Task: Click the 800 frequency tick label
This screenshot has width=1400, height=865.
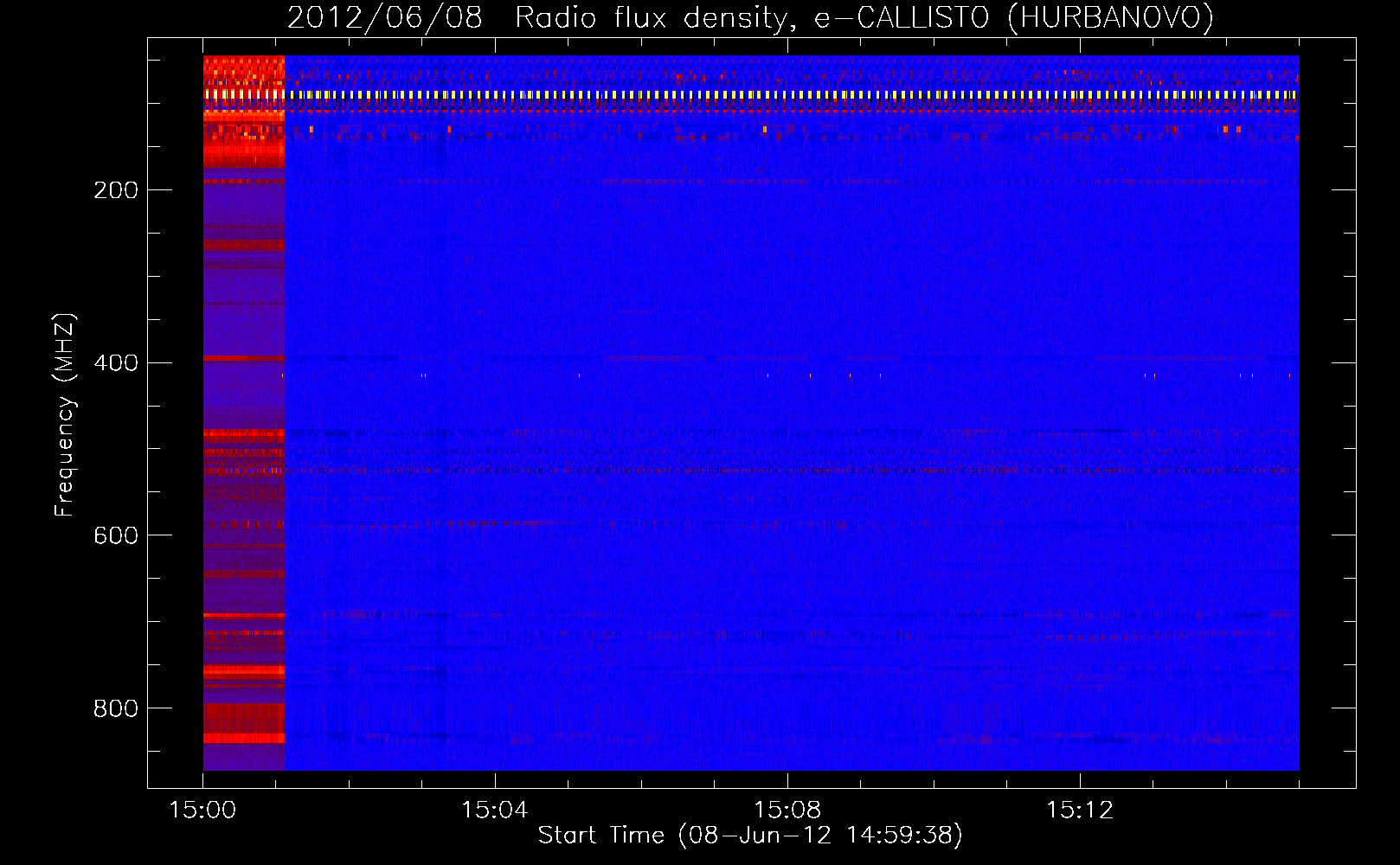Action: (x=116, y=709)
